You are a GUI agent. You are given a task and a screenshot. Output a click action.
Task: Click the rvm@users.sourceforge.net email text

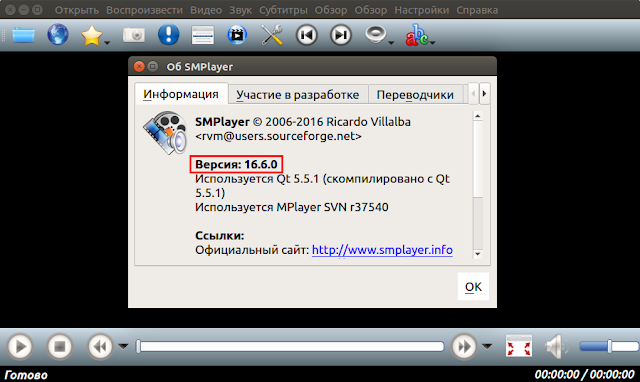click(278, 136)
